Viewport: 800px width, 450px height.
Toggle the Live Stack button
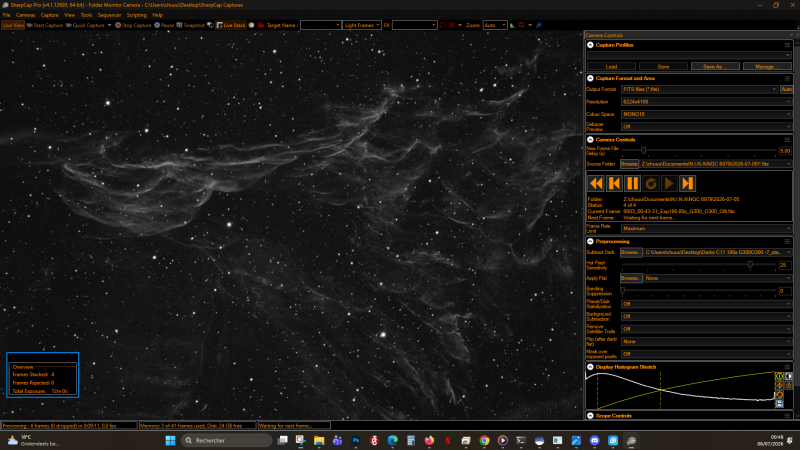click(231, 25)
